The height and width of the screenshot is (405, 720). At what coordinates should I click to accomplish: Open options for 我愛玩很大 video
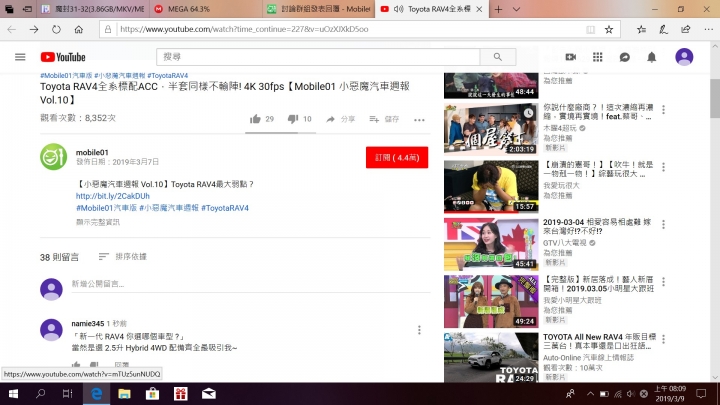(664, 167)
